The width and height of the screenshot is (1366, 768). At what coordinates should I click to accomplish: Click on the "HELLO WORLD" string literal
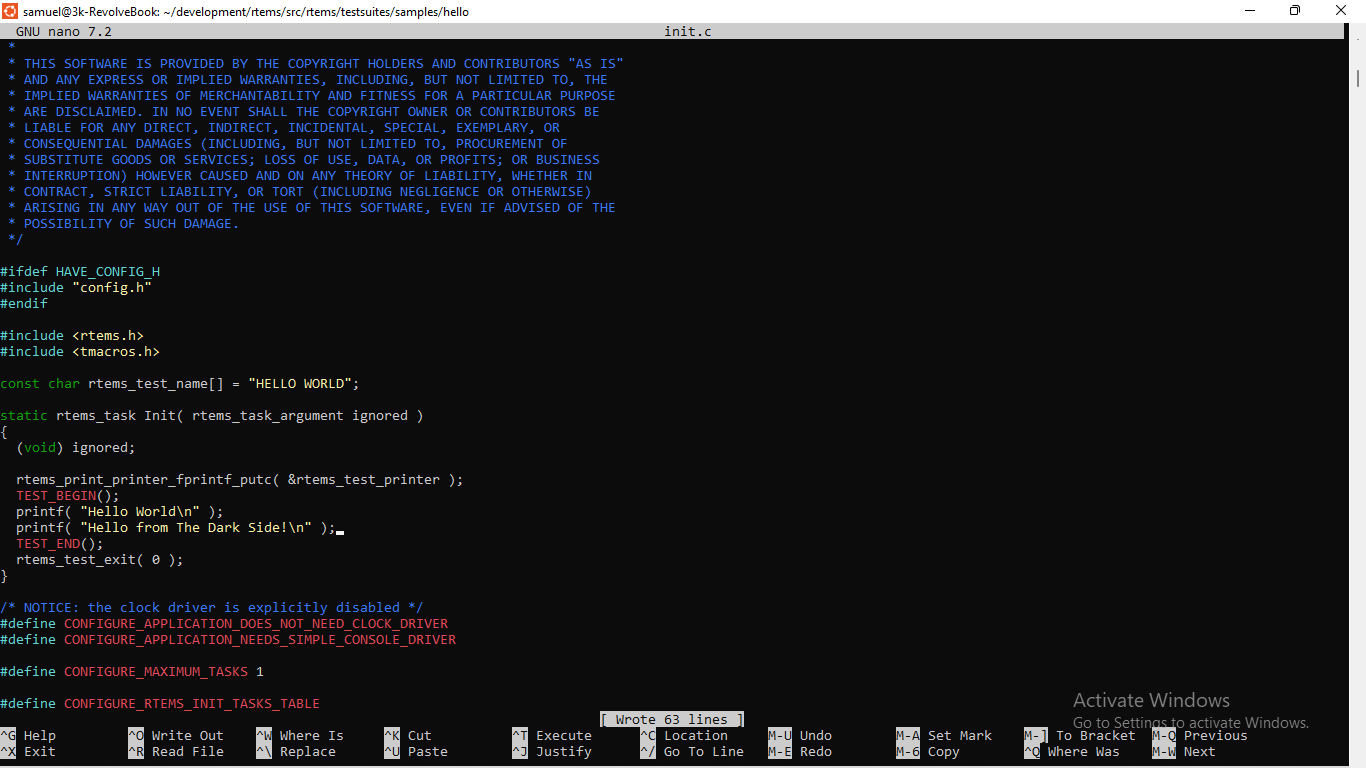[x=300, y=383]
